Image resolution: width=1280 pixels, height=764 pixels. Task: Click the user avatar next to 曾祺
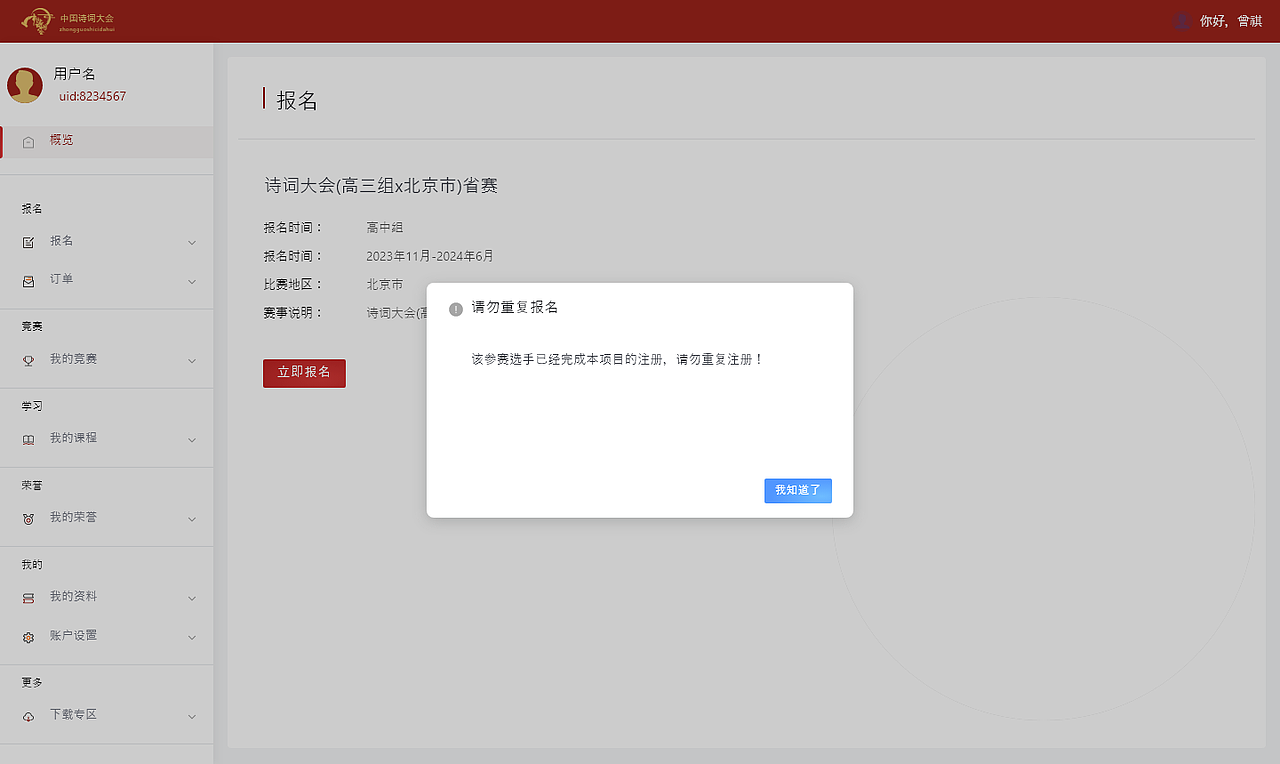[1181, 20]
